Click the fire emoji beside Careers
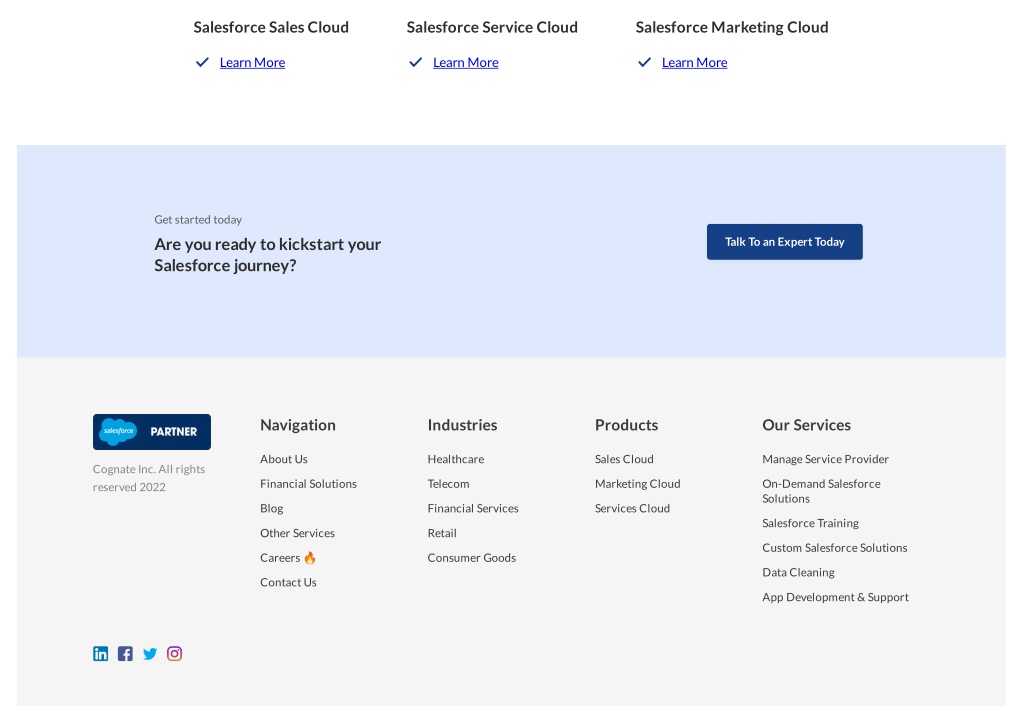 (310, 558)
